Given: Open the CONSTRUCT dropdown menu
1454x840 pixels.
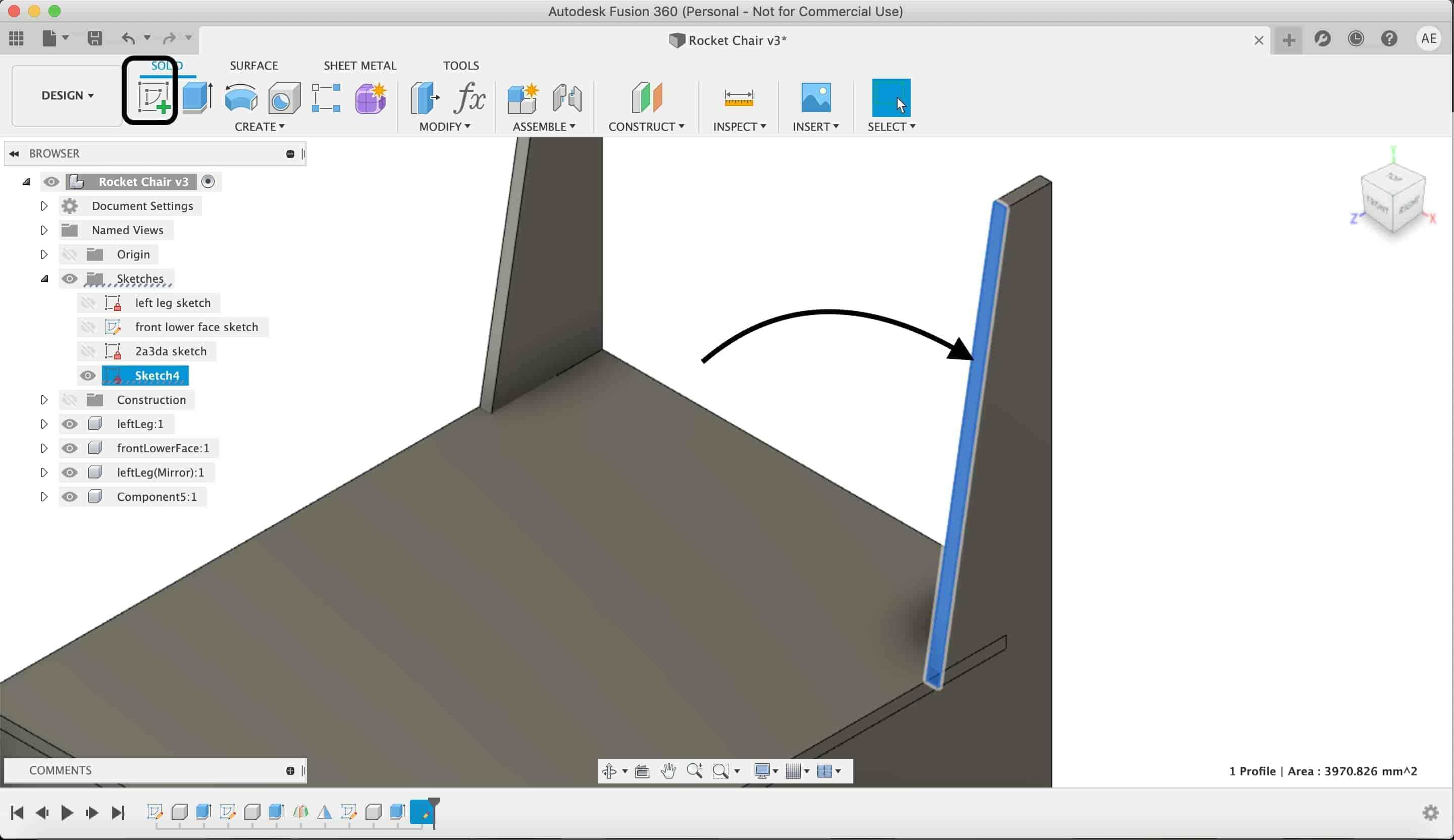Looking at the screenshot, I should pos(646,126).
